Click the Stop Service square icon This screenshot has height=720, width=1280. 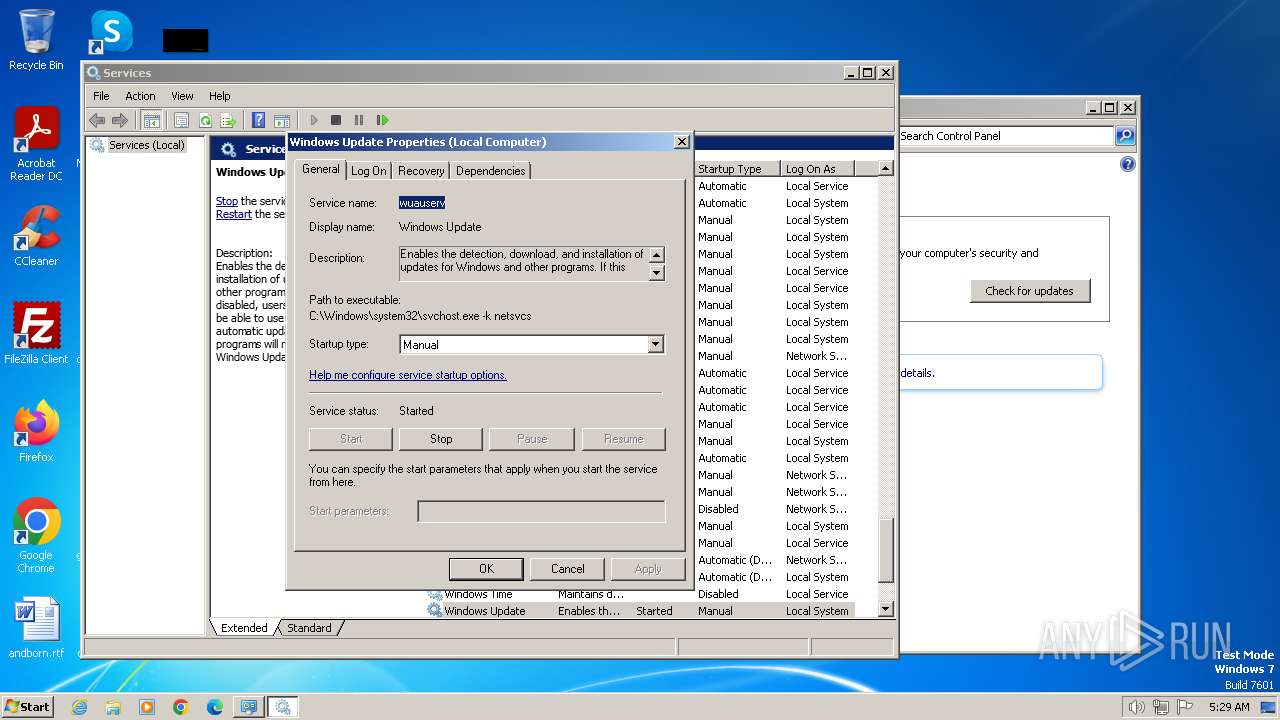click(x=336, y=120)
